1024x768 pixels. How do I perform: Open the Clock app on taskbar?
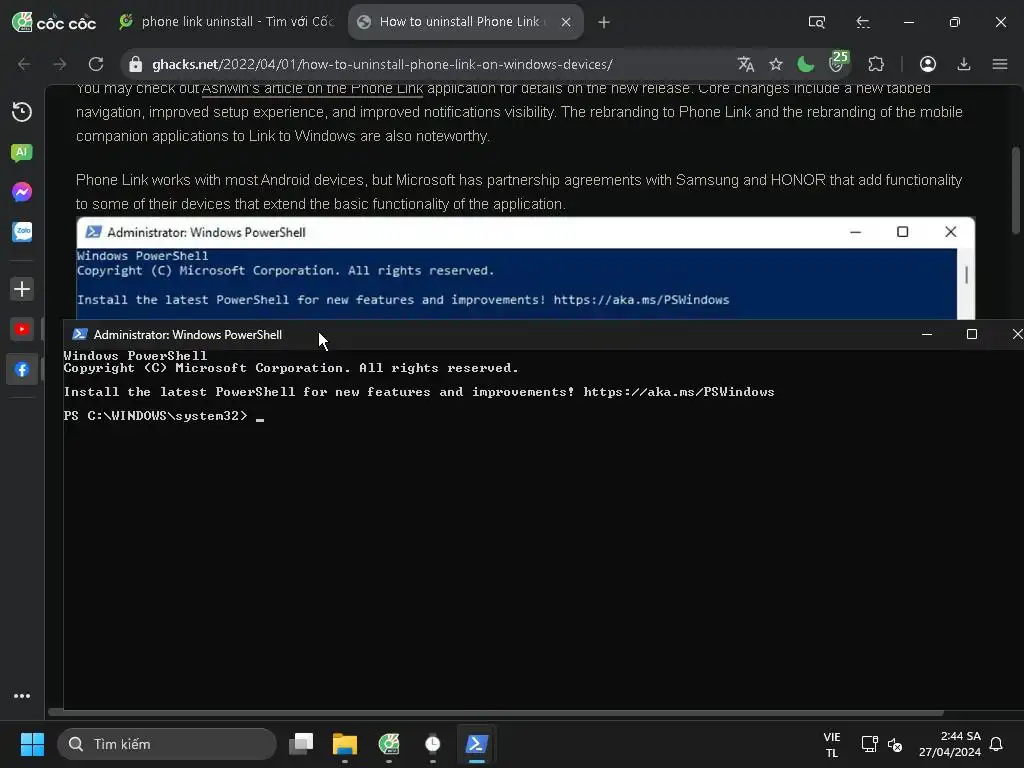click(x=432, y=744)
